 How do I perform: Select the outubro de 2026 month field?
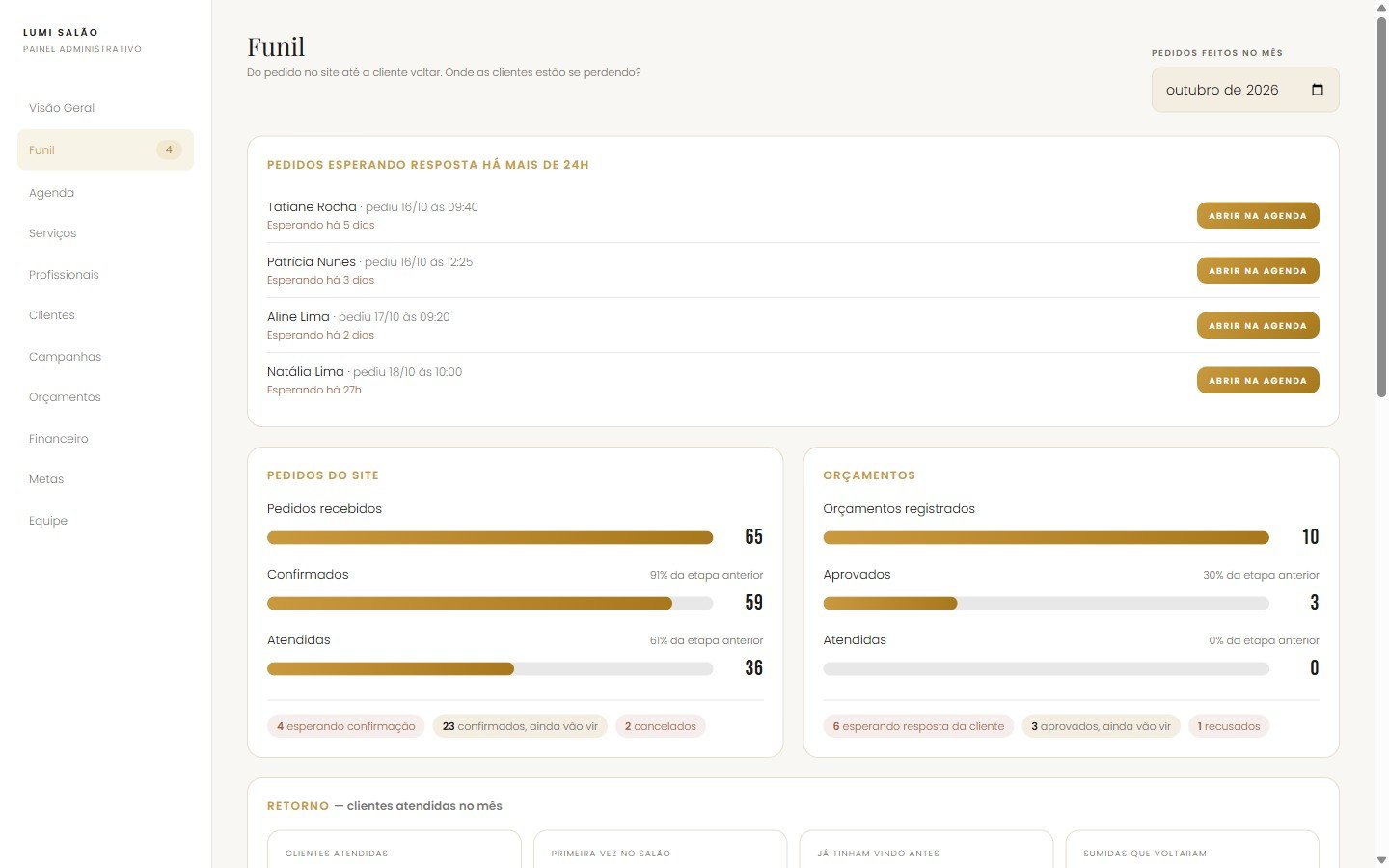[1245, 90]
